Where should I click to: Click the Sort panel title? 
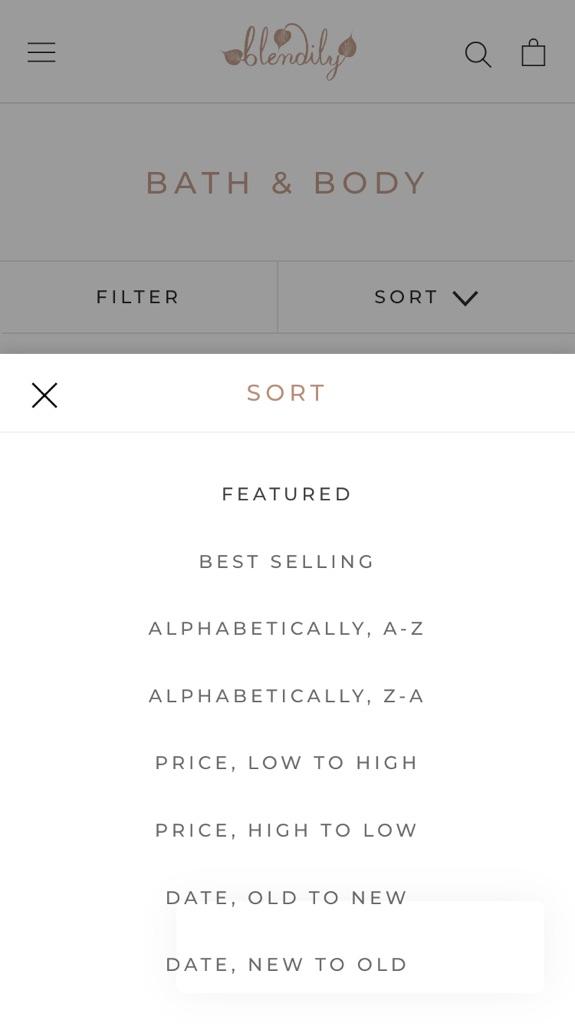point(286,393)
